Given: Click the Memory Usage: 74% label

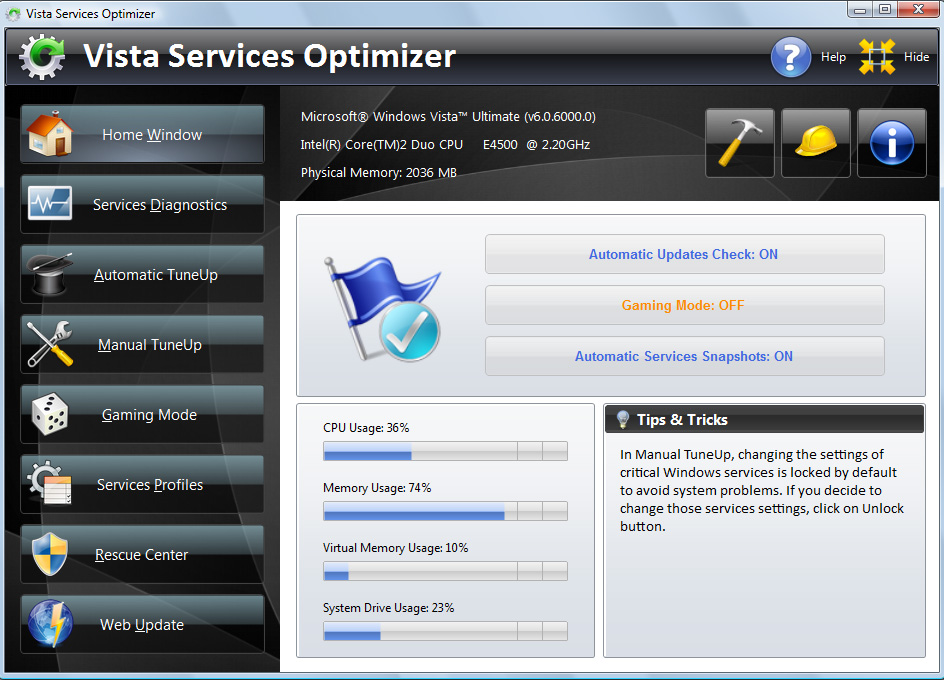Looking at the screenshot, I should (x=377, y=488).
